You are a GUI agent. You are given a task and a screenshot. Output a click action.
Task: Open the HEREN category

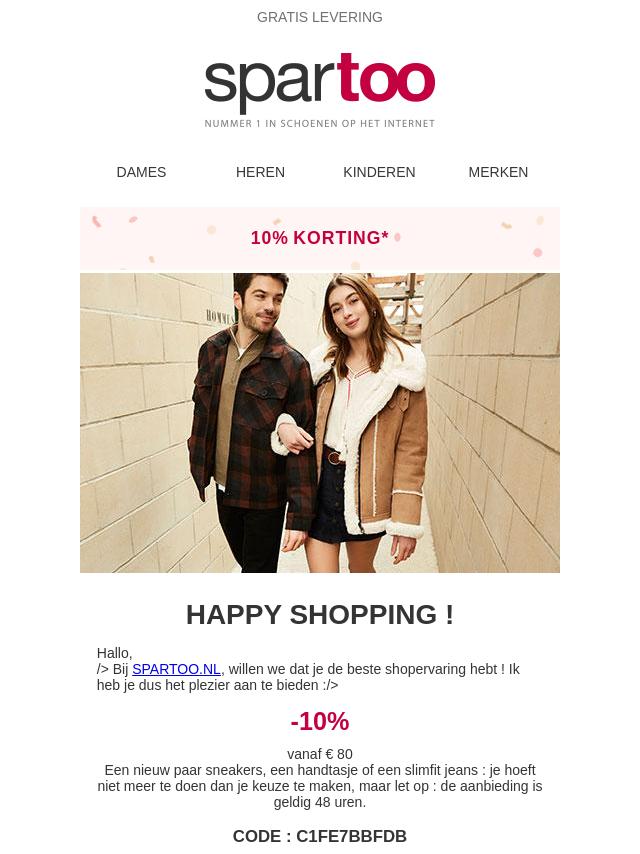(x=260, y=172)
